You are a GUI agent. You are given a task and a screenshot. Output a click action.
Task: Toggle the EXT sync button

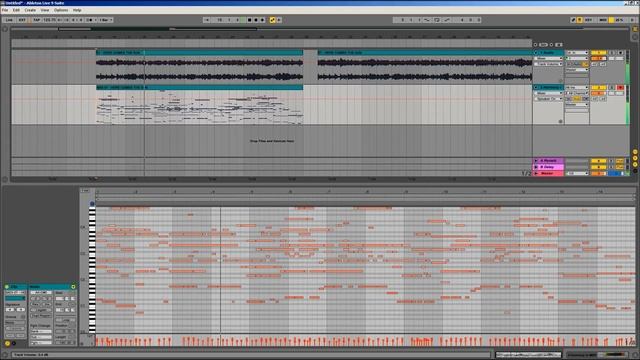tap(22, 20)
